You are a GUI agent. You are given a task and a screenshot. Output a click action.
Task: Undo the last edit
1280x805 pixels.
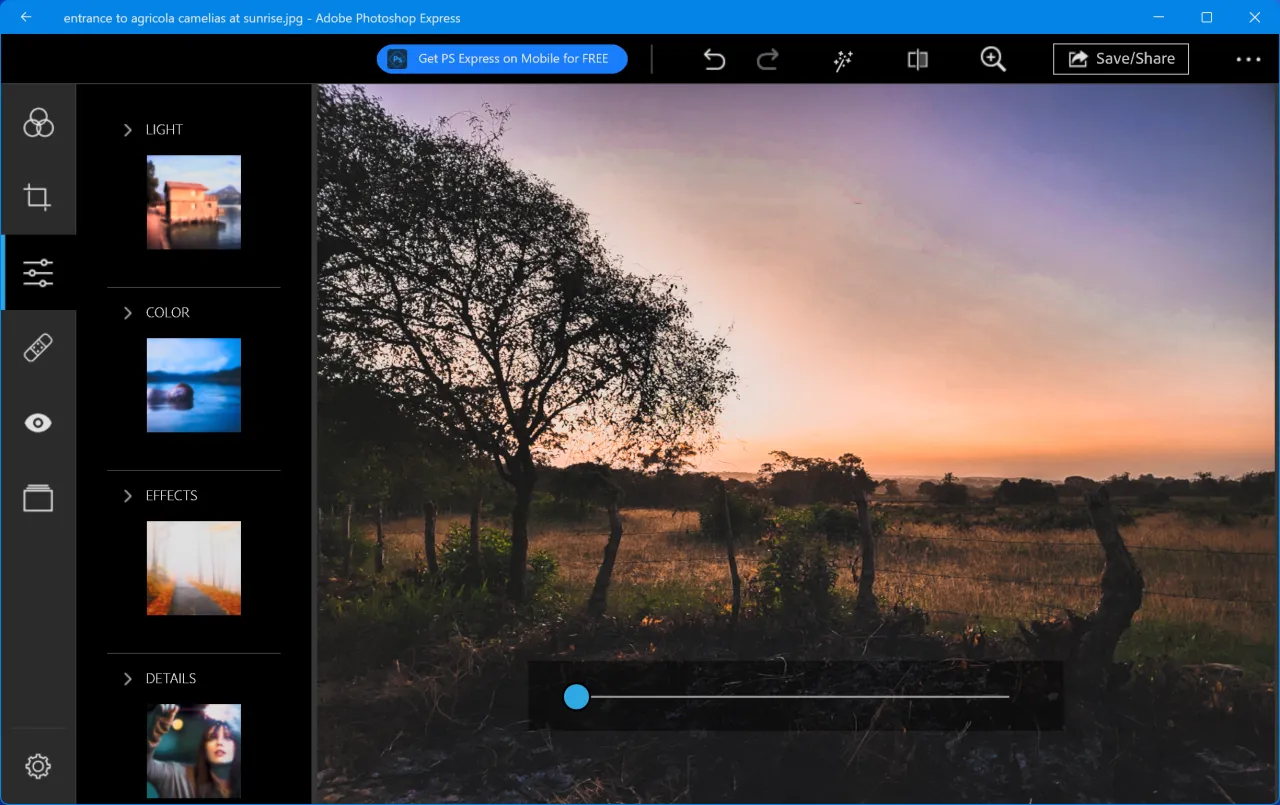point(714,59)
